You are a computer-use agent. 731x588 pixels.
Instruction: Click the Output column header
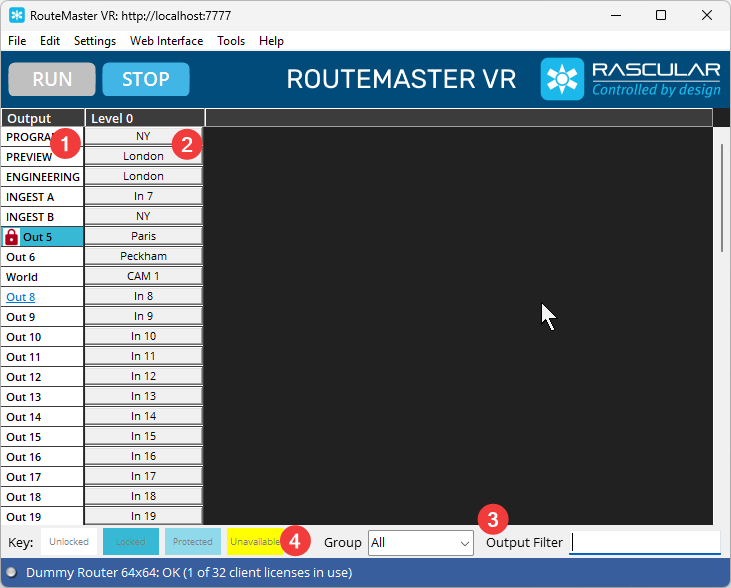[42, 118]
